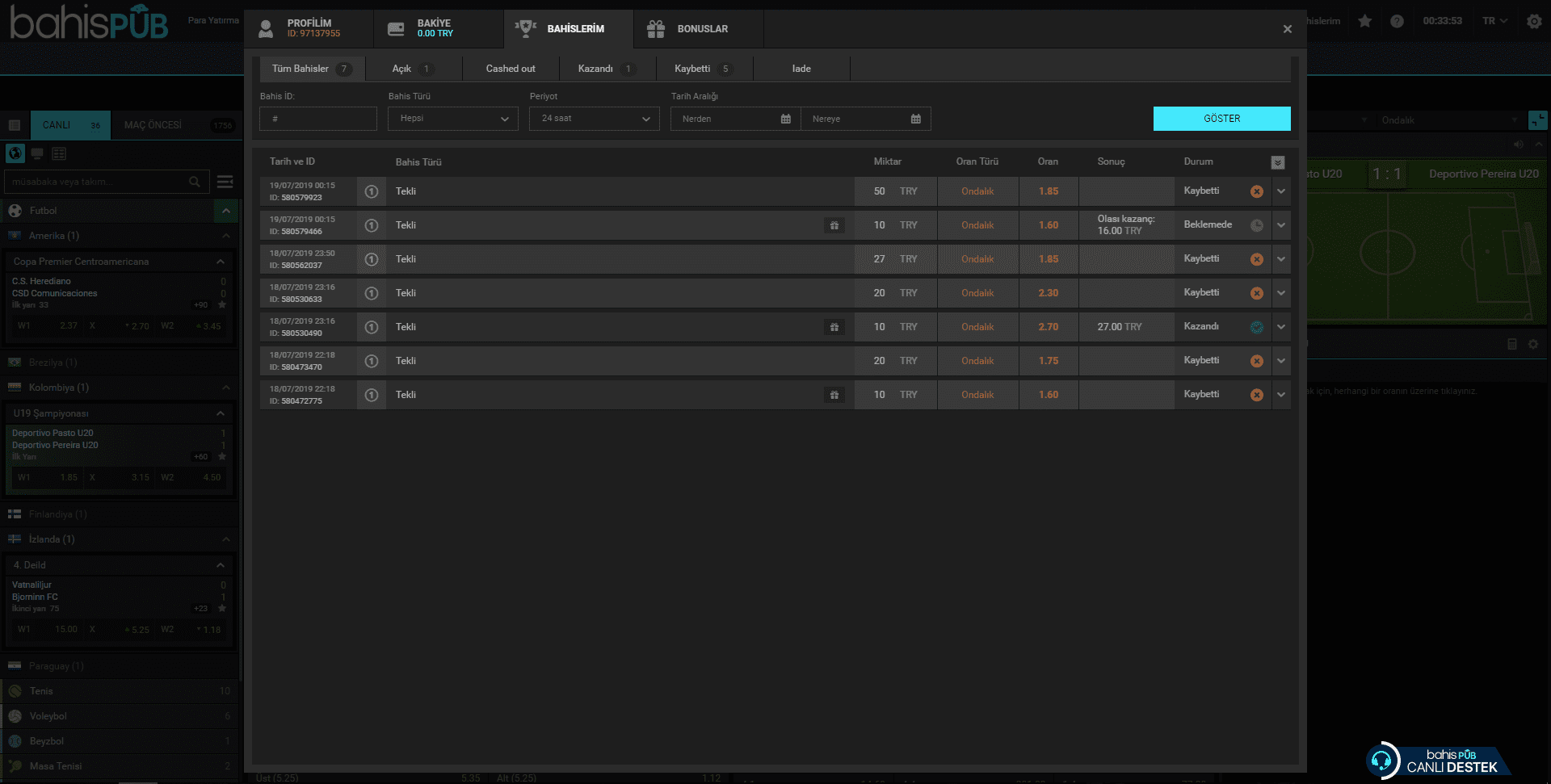
Task: Expand details of bet 580579923
Action: [1281, 191]
